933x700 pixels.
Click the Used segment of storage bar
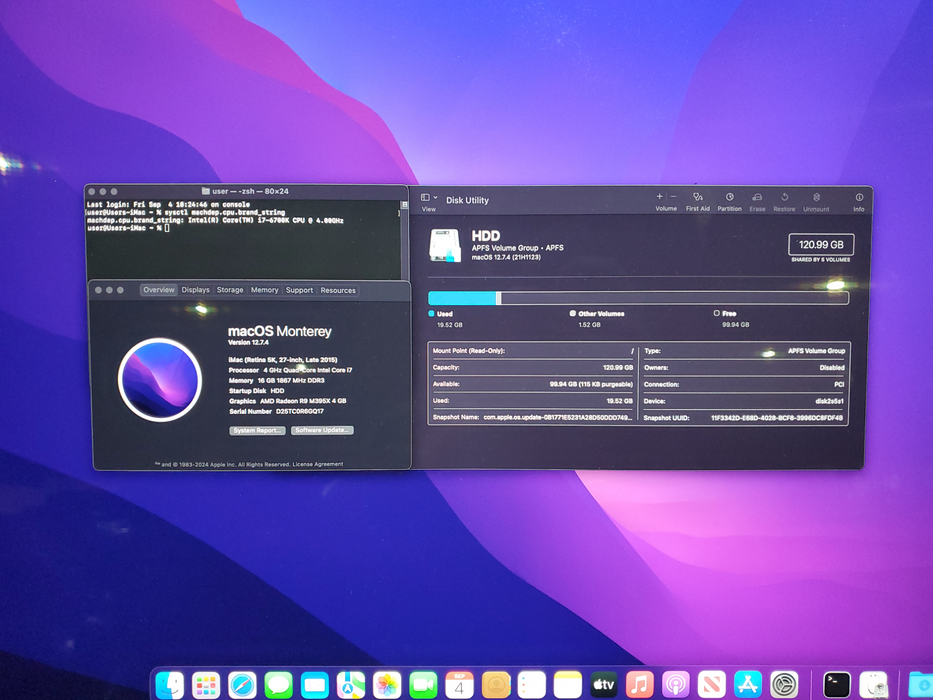point(462,298)
